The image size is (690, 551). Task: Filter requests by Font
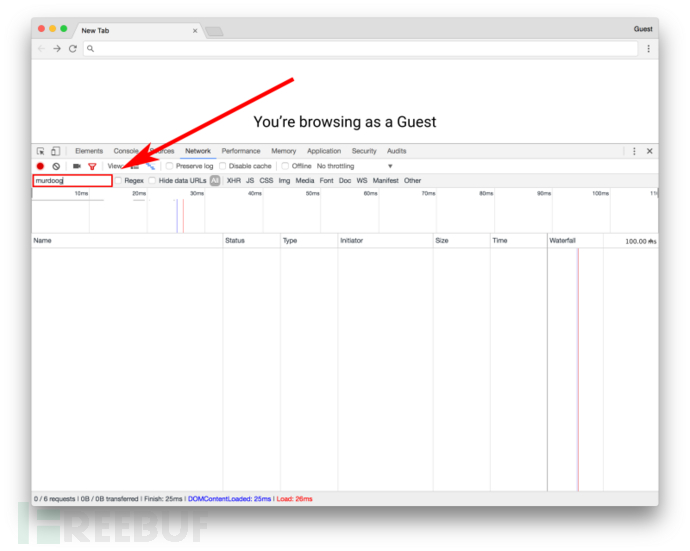point(327,180)
